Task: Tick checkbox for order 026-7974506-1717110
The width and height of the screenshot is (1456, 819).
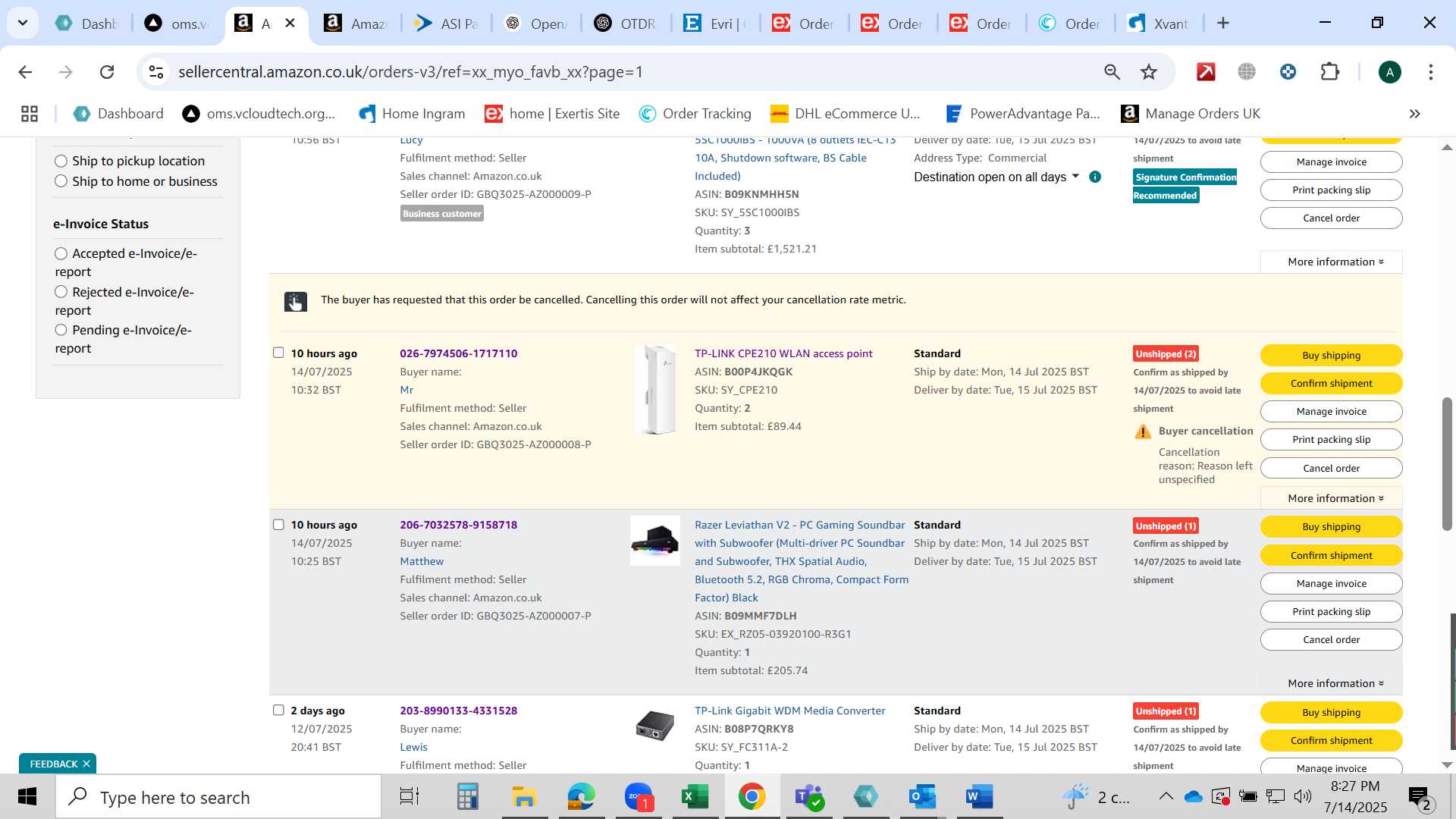Action: tap(278, 353)
